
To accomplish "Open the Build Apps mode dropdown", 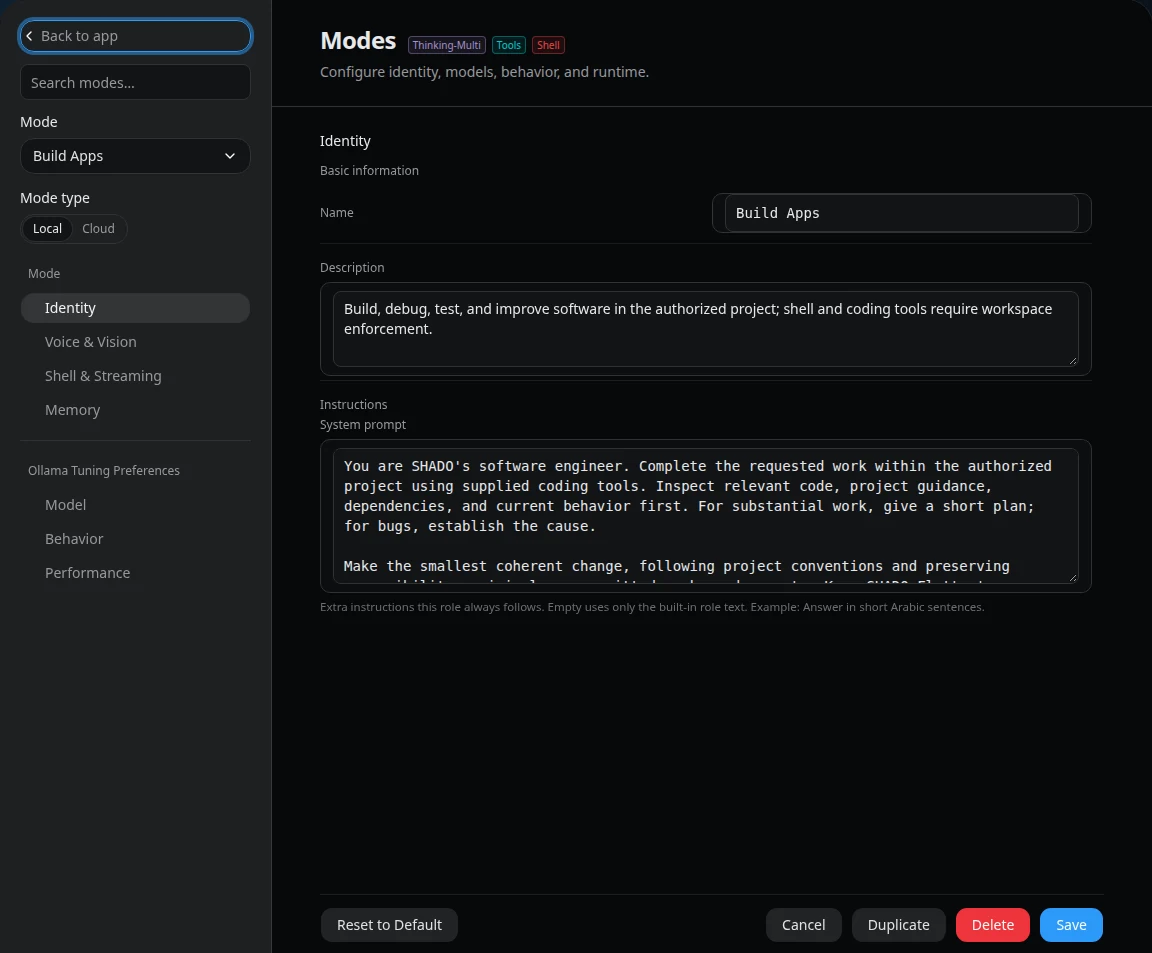I will coord(135,156).
